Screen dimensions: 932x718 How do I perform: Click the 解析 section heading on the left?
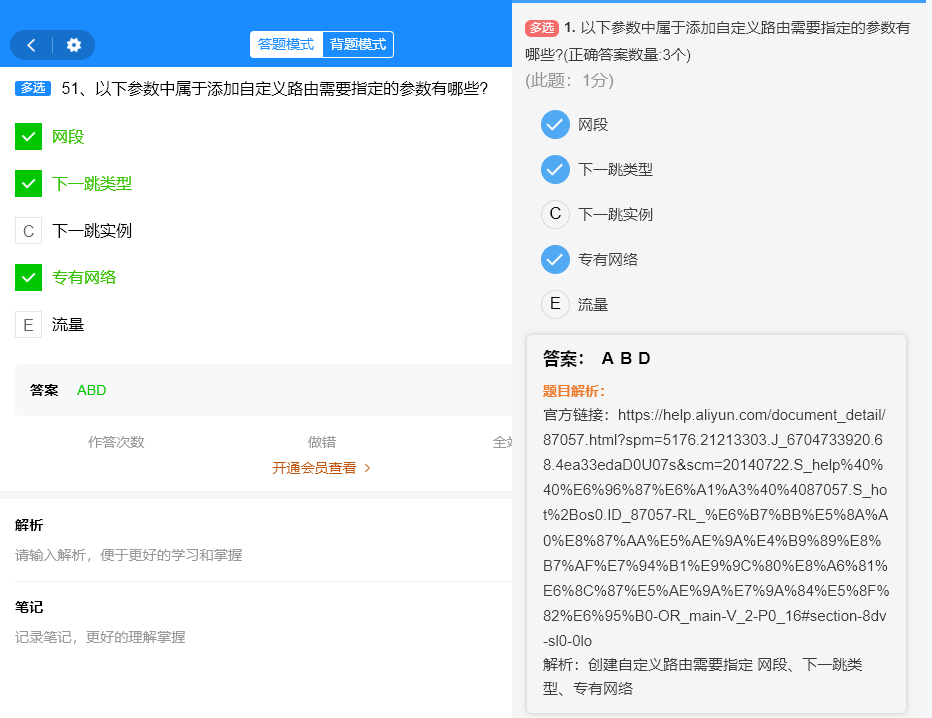coord(29,525)
